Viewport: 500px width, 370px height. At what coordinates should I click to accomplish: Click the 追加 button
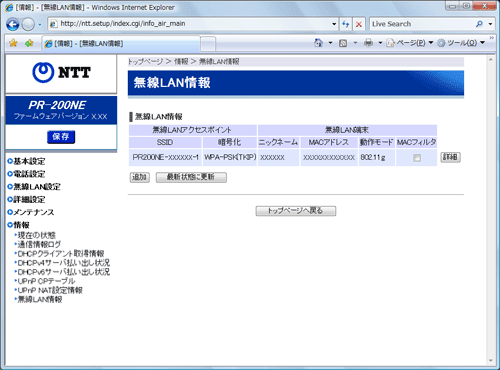pyautogui.click(x=140, y=177)
